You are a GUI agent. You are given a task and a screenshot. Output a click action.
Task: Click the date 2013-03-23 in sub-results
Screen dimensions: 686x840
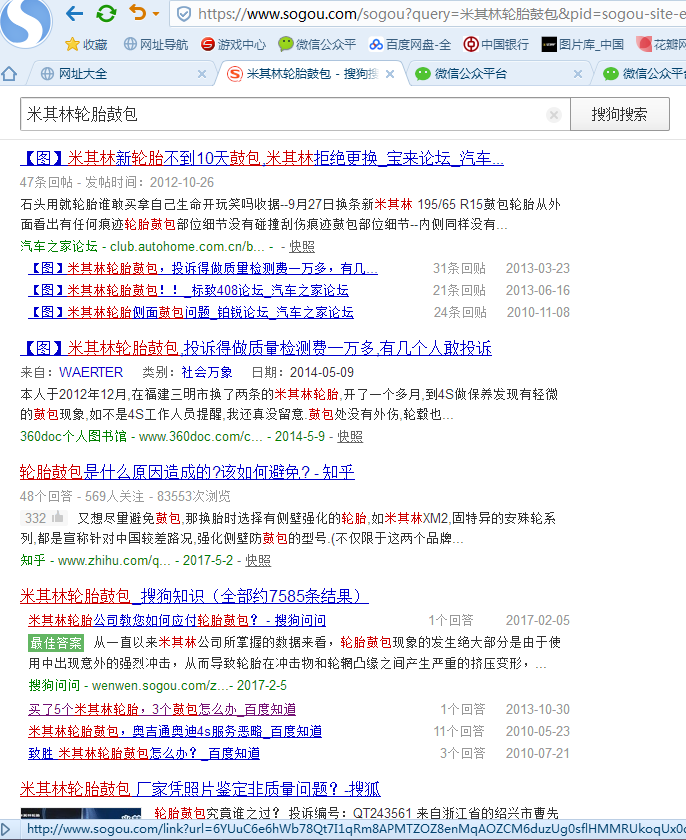click(x=538, y=268)
